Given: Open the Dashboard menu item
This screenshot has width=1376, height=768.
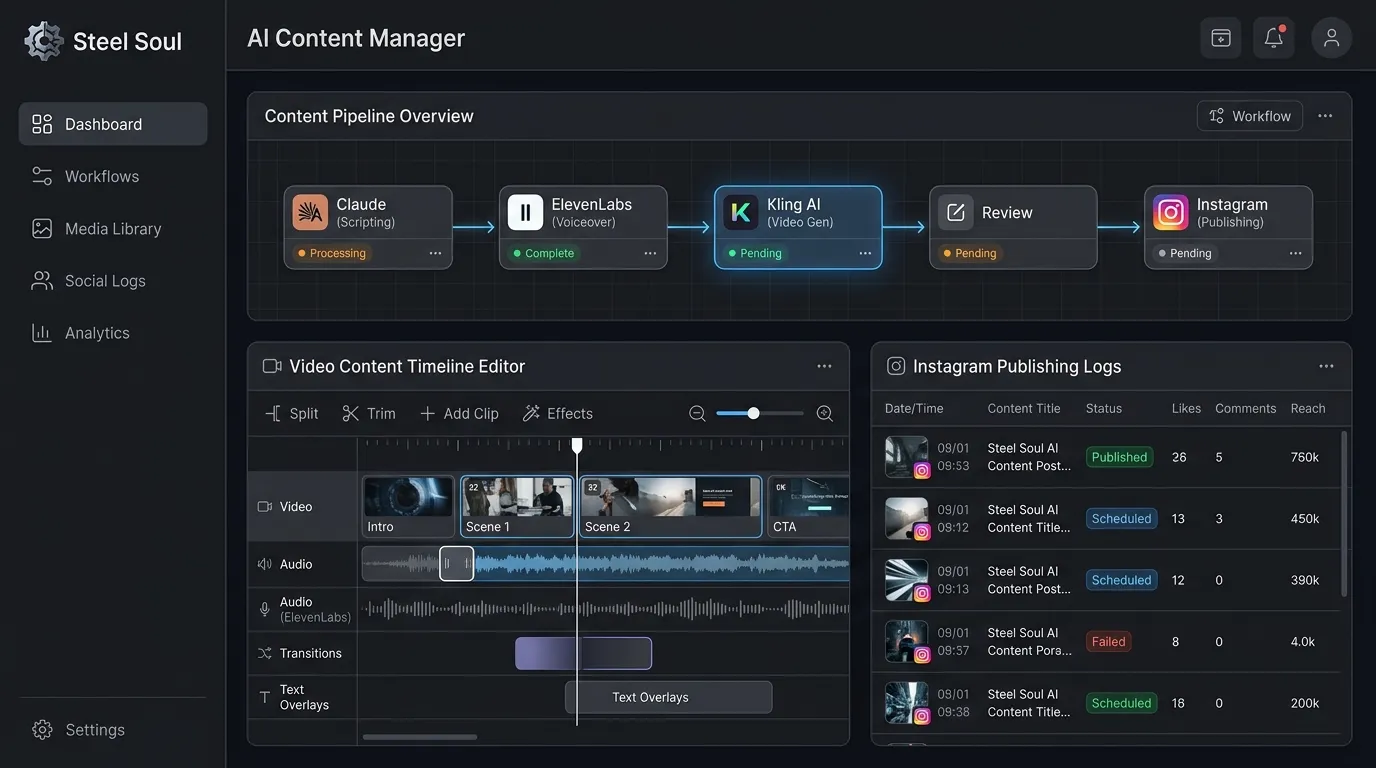Looking at the screenshot, I should pyautogui.click(x=113, y=124).
